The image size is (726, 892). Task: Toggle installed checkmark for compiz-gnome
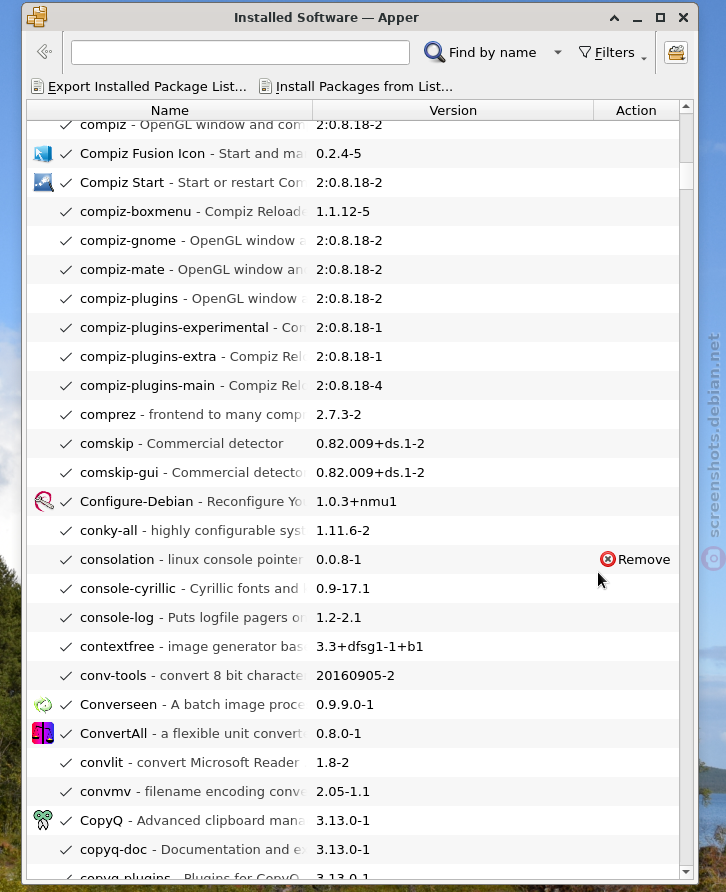pos(66,241)
